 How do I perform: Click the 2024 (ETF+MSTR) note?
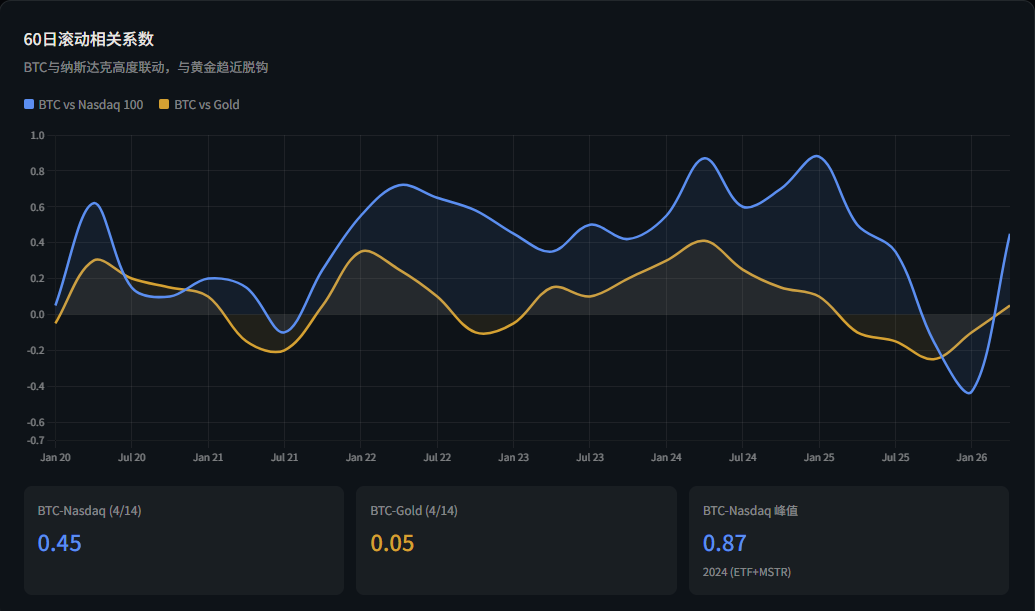(x=747, y=572)
